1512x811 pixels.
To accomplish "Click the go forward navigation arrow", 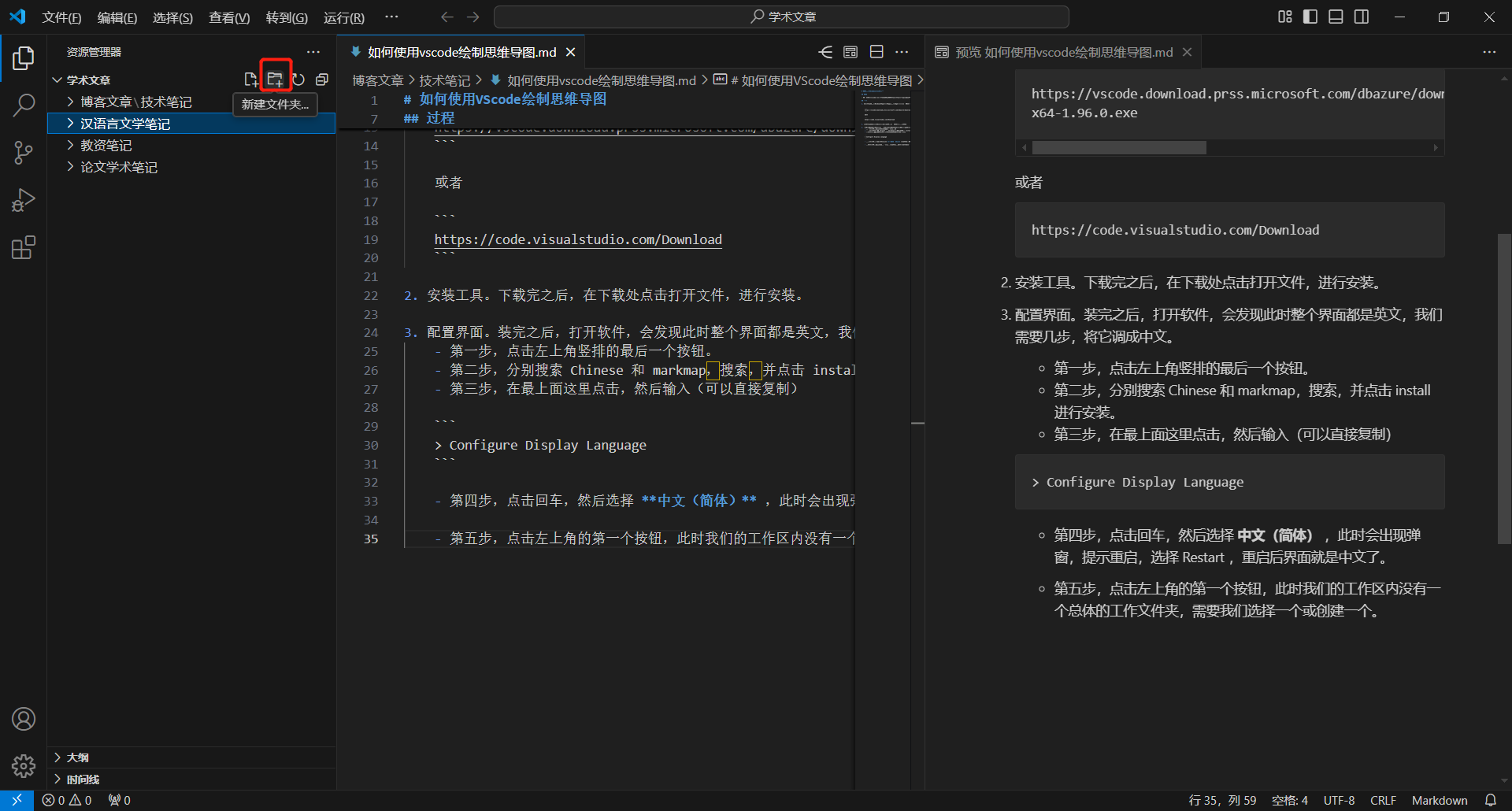I will [x=473, y=17].
